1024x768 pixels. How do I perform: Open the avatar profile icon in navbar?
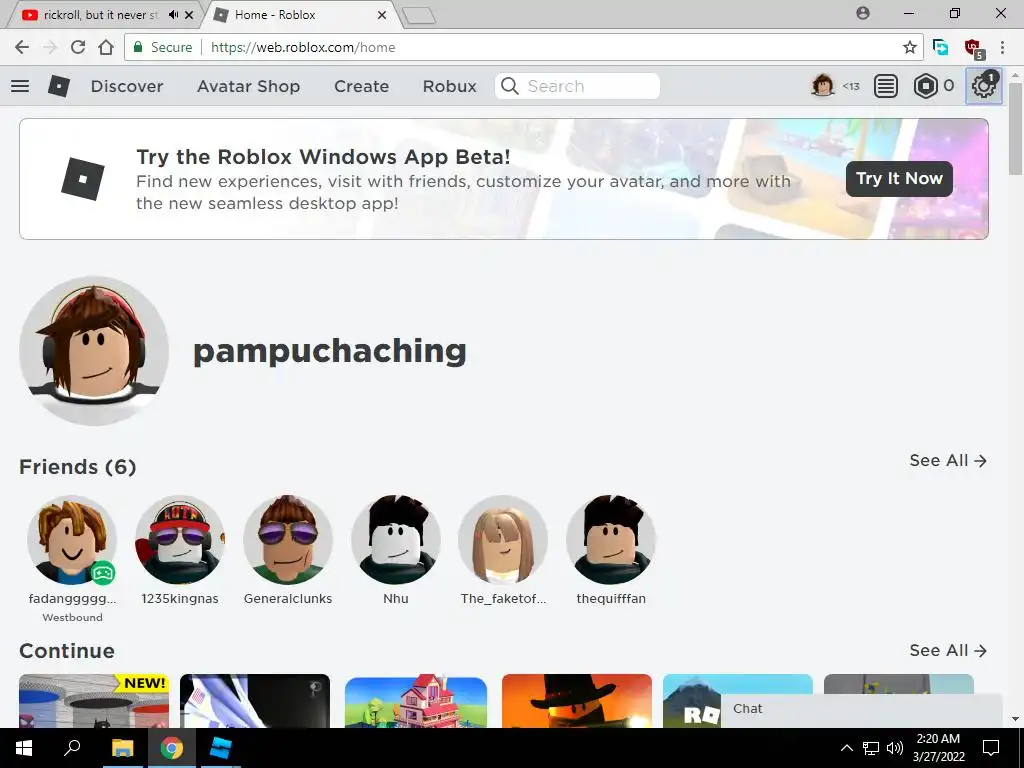822,86
